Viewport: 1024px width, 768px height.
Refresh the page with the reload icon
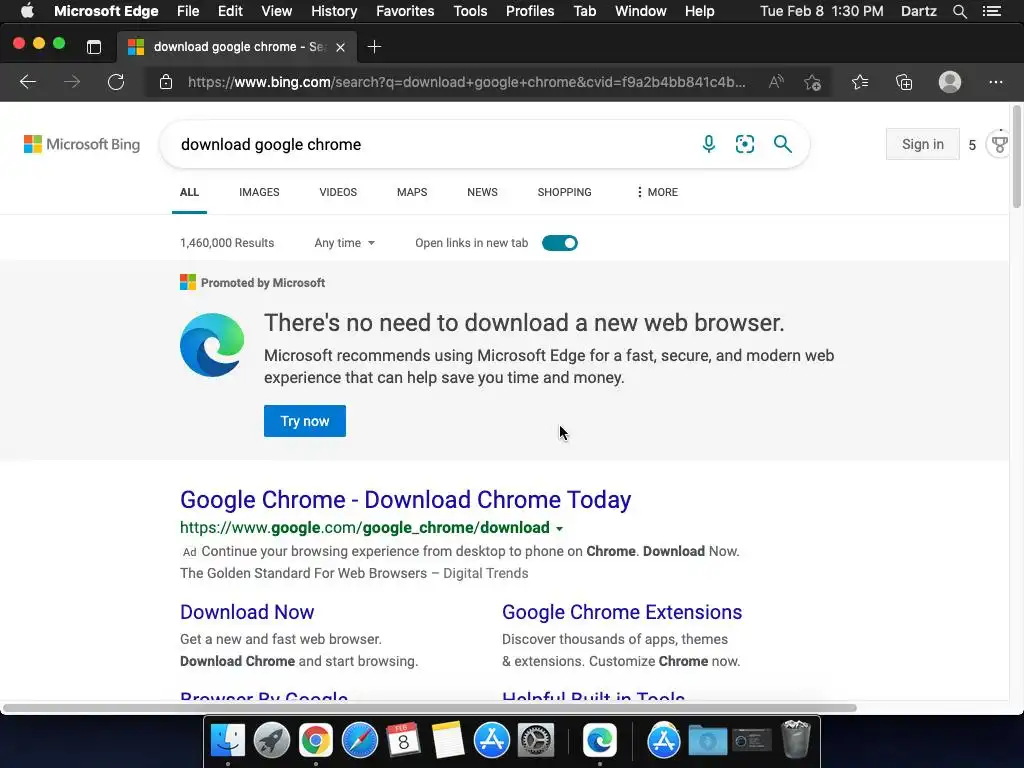(116, 82)
